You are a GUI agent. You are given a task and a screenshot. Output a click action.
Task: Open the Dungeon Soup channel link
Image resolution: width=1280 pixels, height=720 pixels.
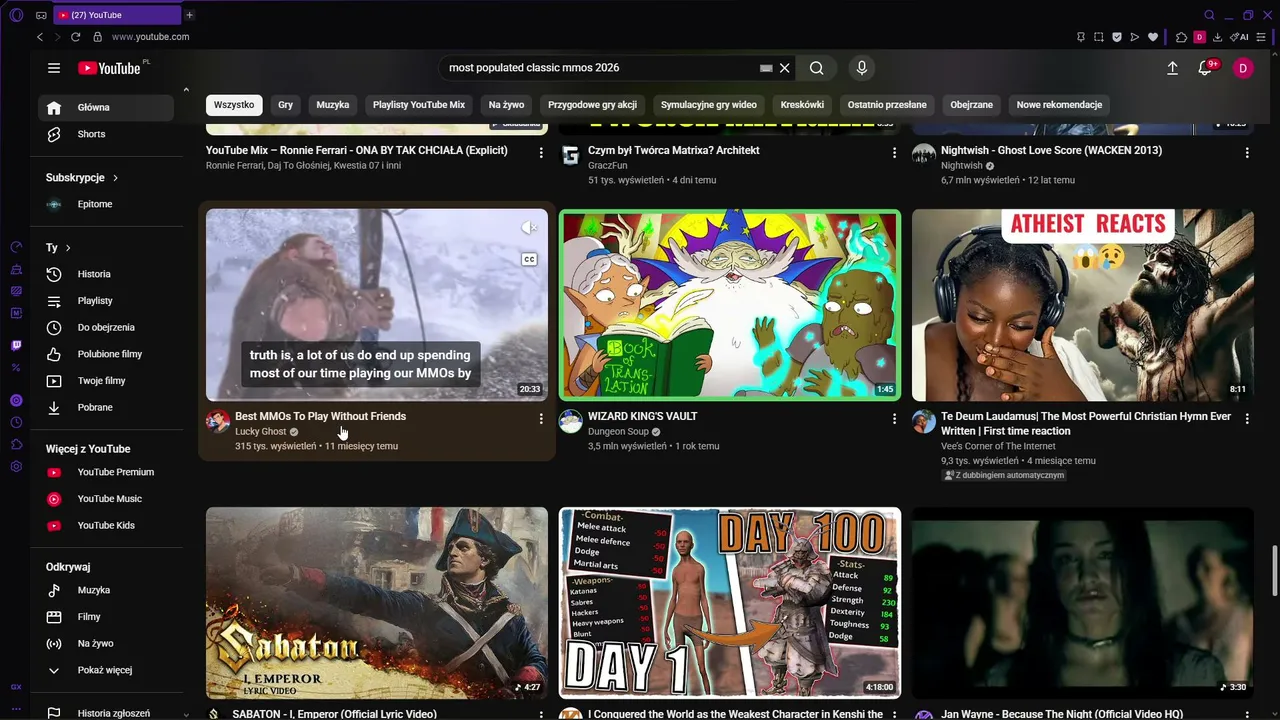618,432
